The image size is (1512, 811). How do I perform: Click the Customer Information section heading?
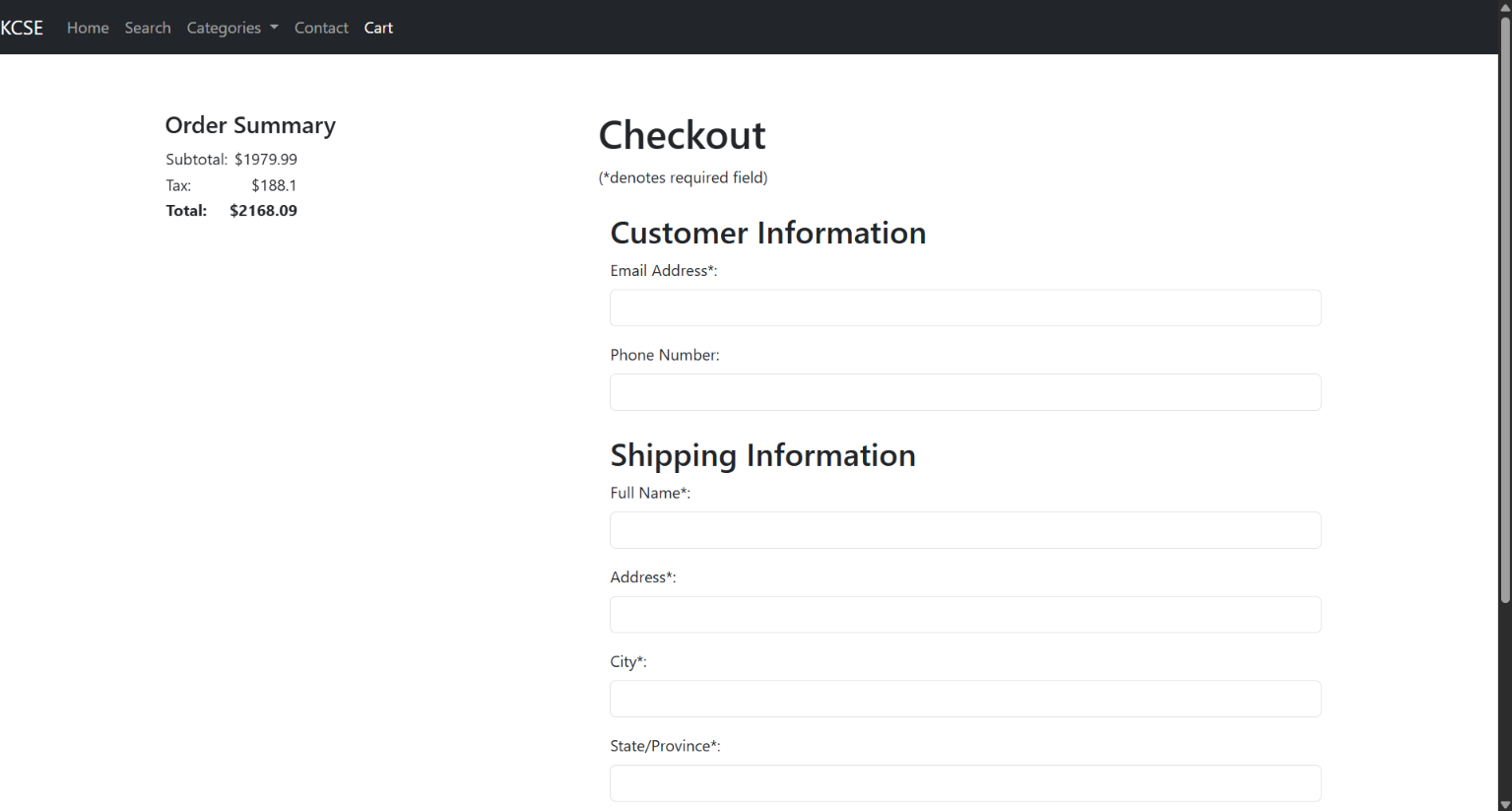pos(767,233)
